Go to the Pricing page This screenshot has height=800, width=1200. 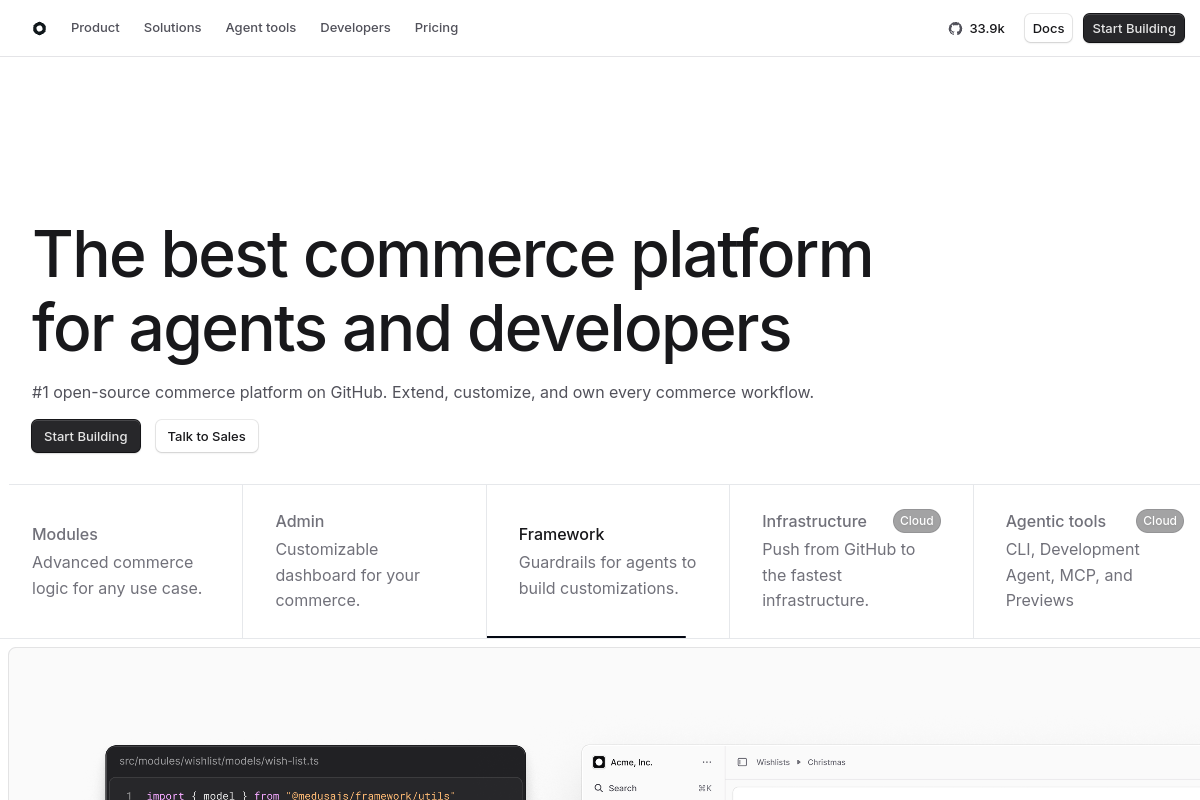click(x=436, y=28)
